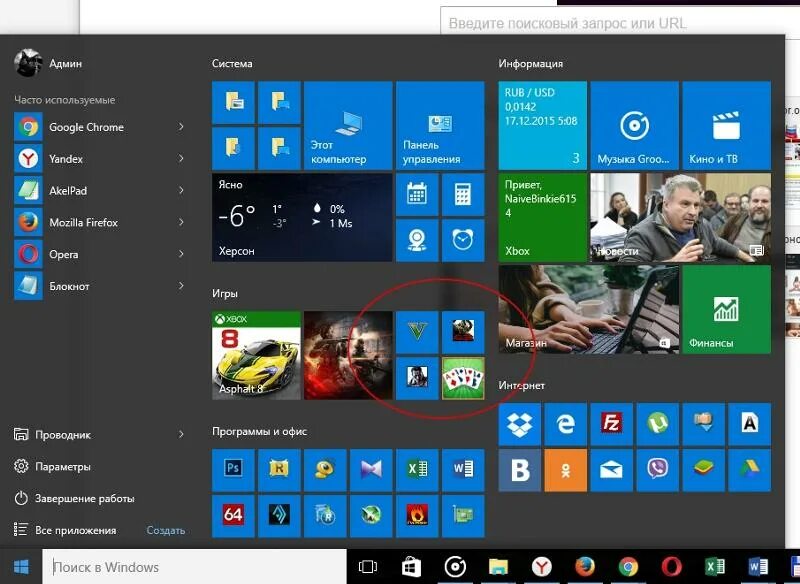Viewport: 800px width, 584px height.
Task: Launch the Viber tile
Action: 657,470
